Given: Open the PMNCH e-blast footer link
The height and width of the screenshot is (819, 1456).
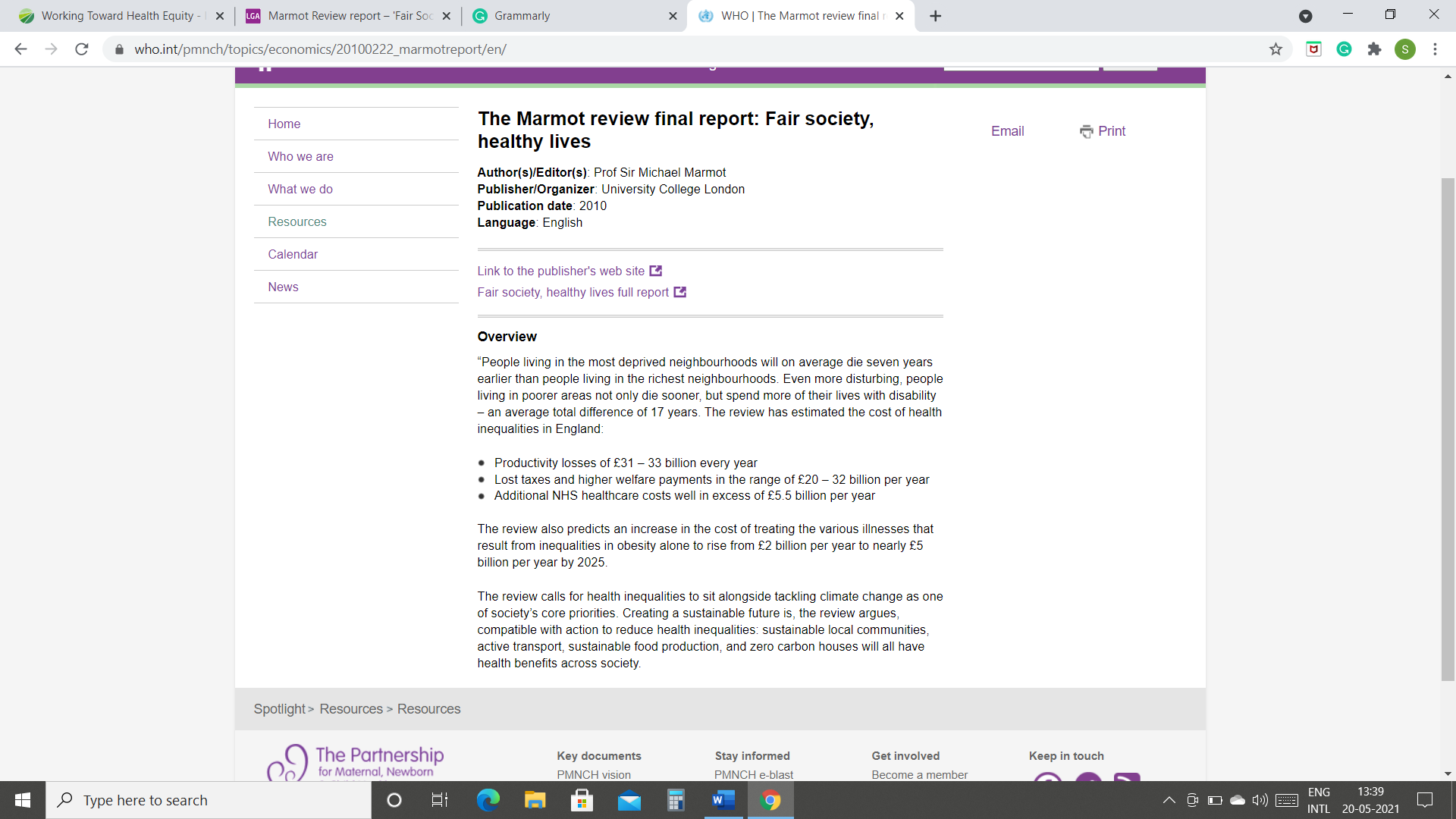Looking at the screenshot, I should coord(754,775).
